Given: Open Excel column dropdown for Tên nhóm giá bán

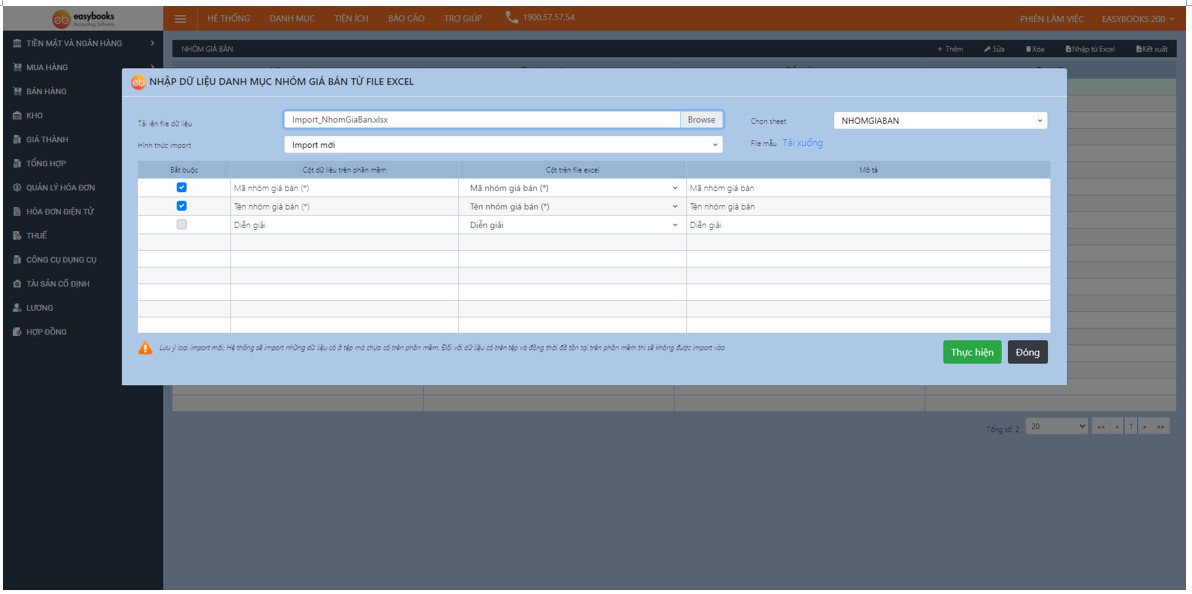Looking at the screenshot, I should (x=572, y=206).
